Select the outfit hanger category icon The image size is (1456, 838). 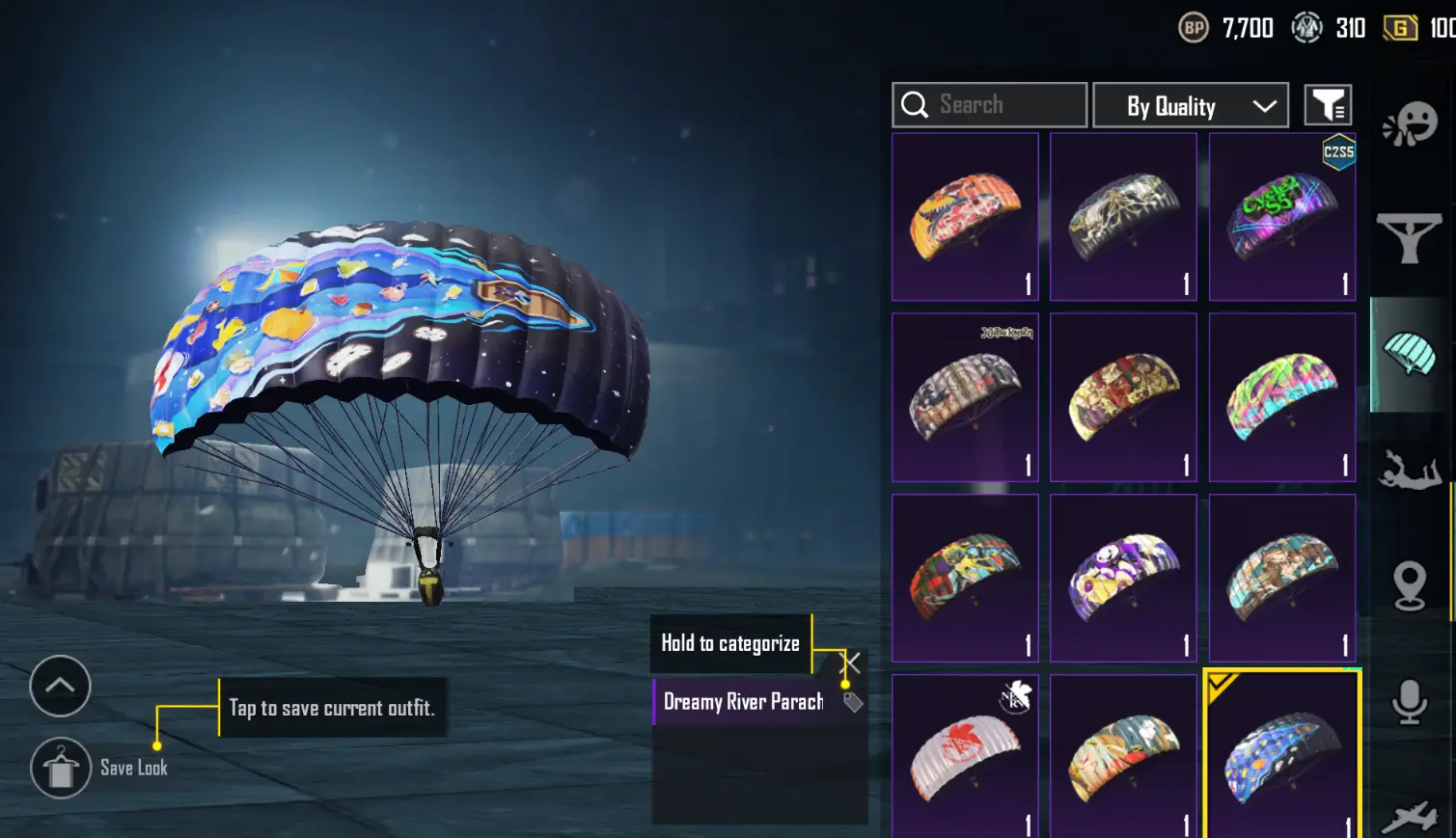point(1410,237)
